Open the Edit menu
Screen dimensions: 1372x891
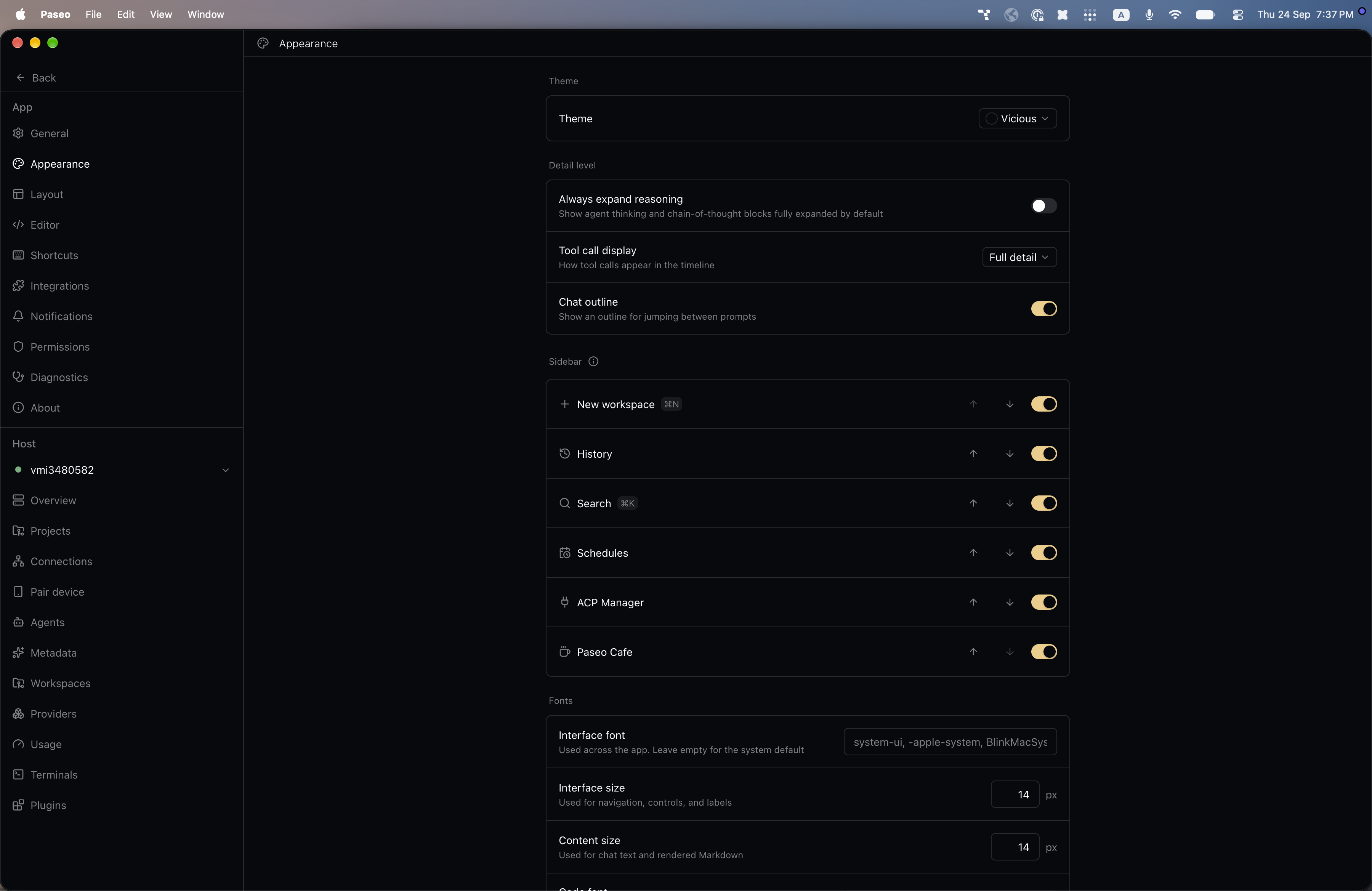click(126, 14)
